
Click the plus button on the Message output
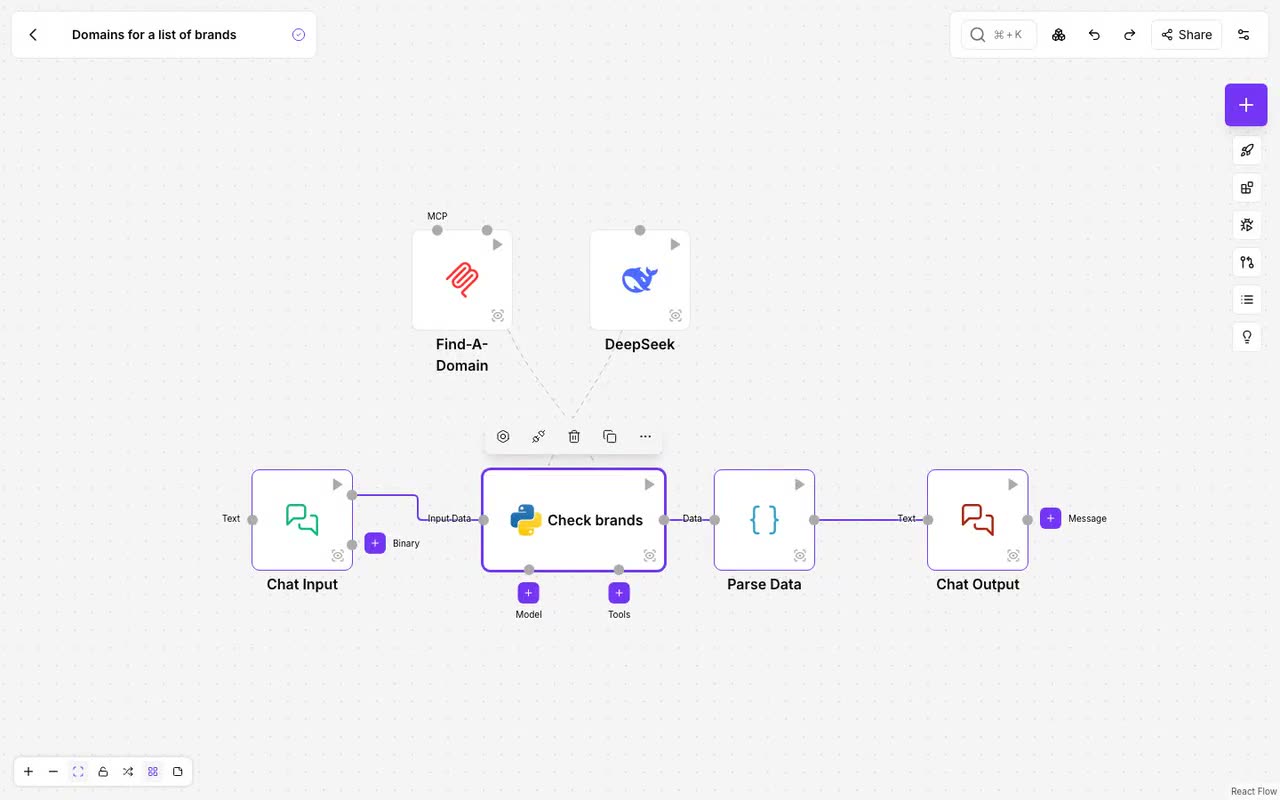click(1050, 518)
